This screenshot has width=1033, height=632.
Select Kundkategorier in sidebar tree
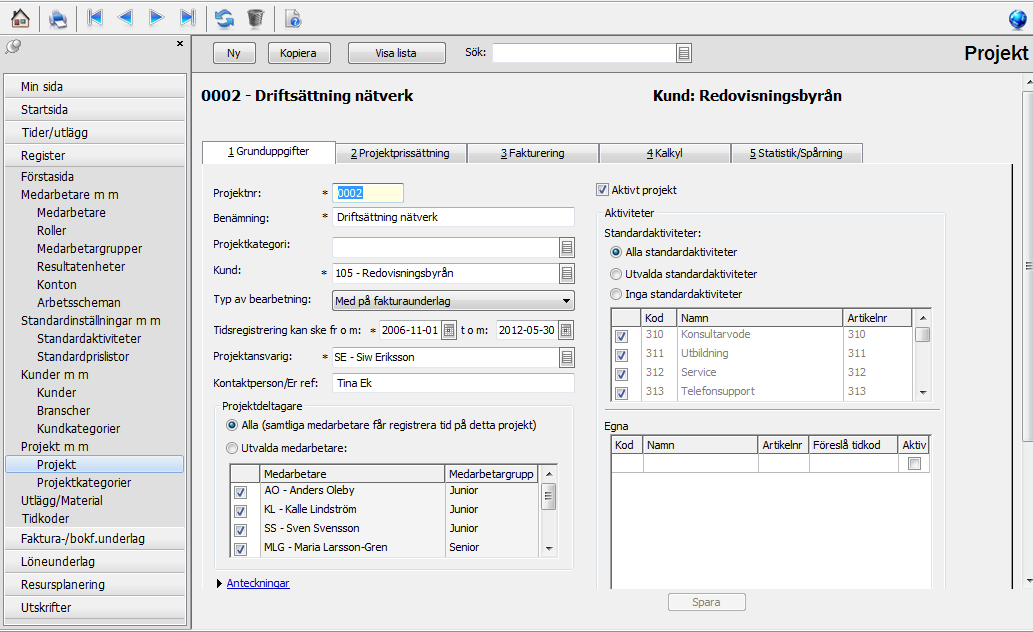point(78,428)
